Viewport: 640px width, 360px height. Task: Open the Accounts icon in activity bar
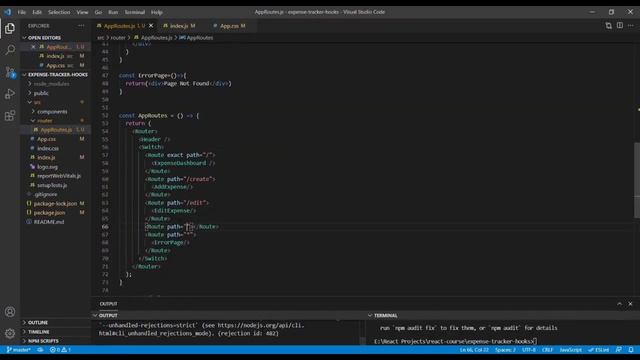click(x=10, y=312)
